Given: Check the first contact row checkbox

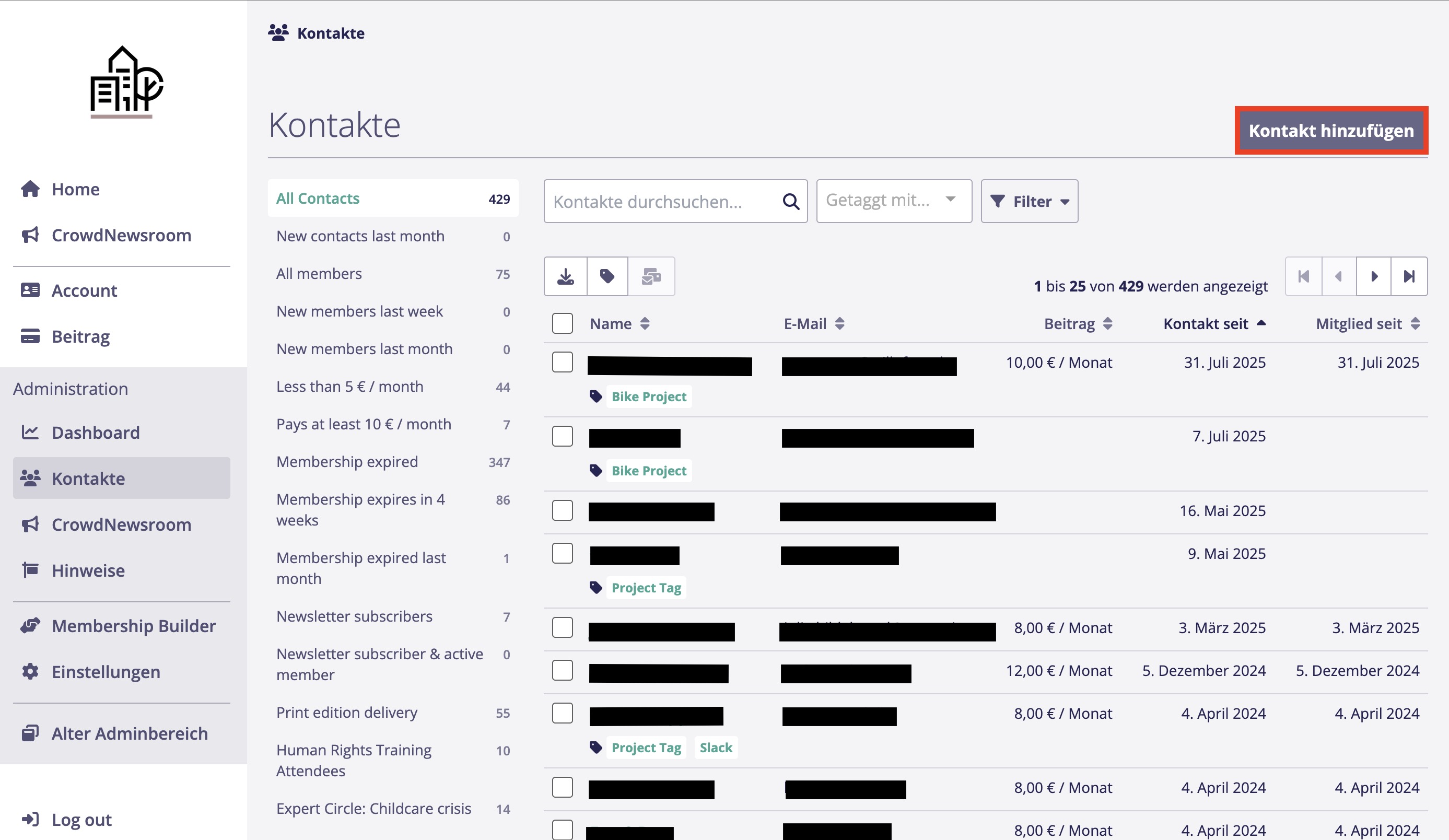Looking at the screenshot, I should point(563,362).
